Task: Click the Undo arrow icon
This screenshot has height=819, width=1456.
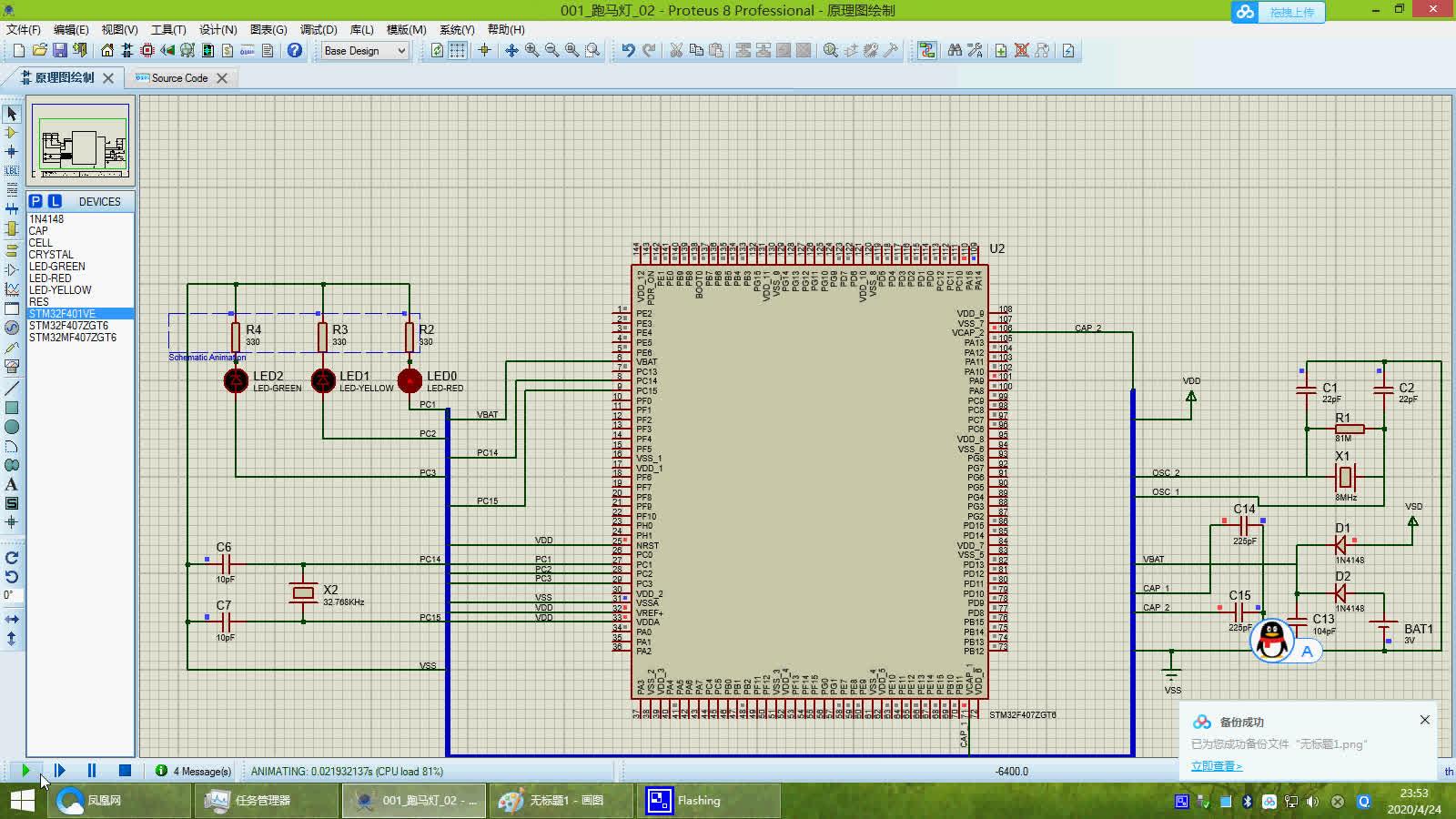Action: pos(628,51)
